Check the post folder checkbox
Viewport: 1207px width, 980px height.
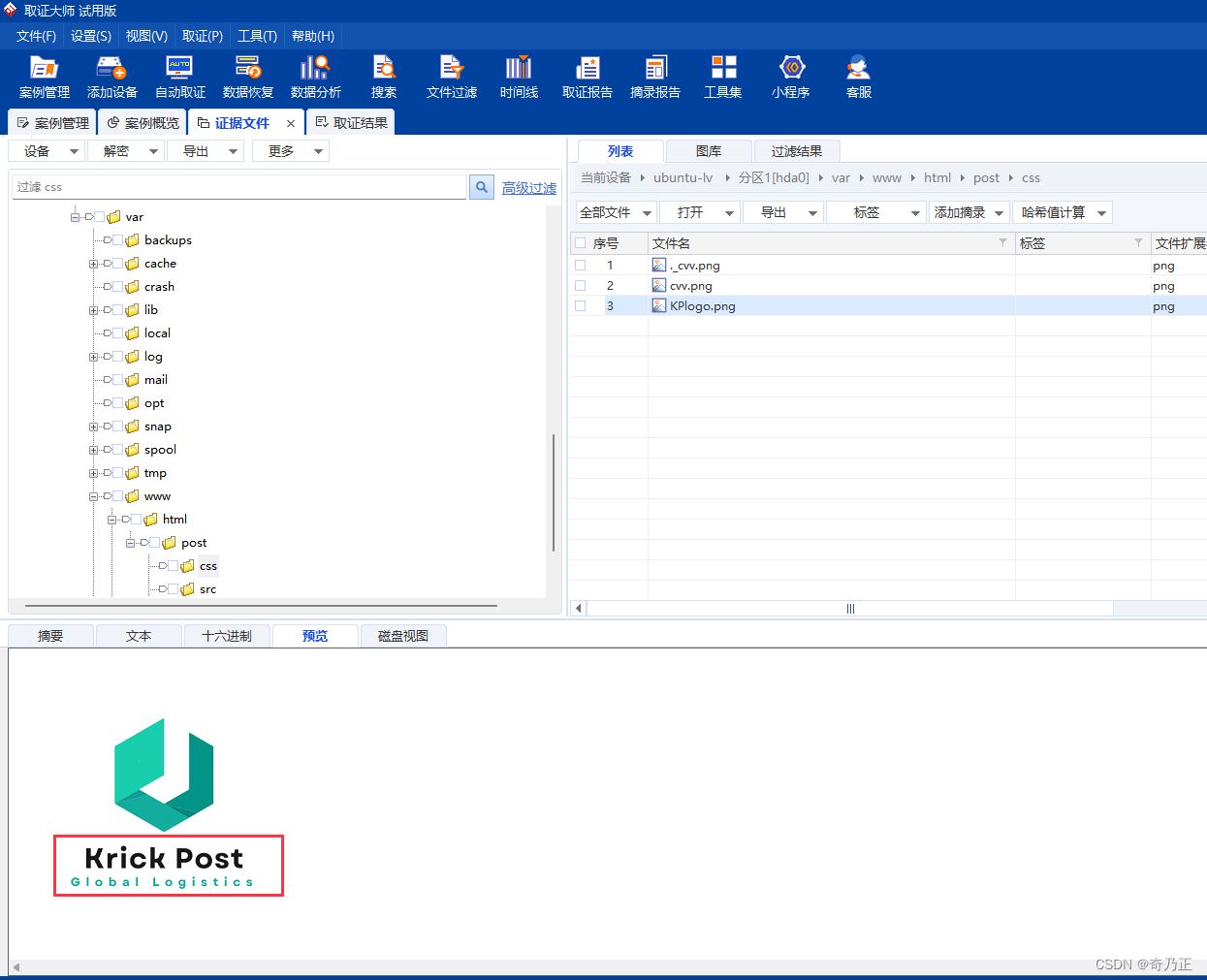pyautogui.click(x=154, y=543)
